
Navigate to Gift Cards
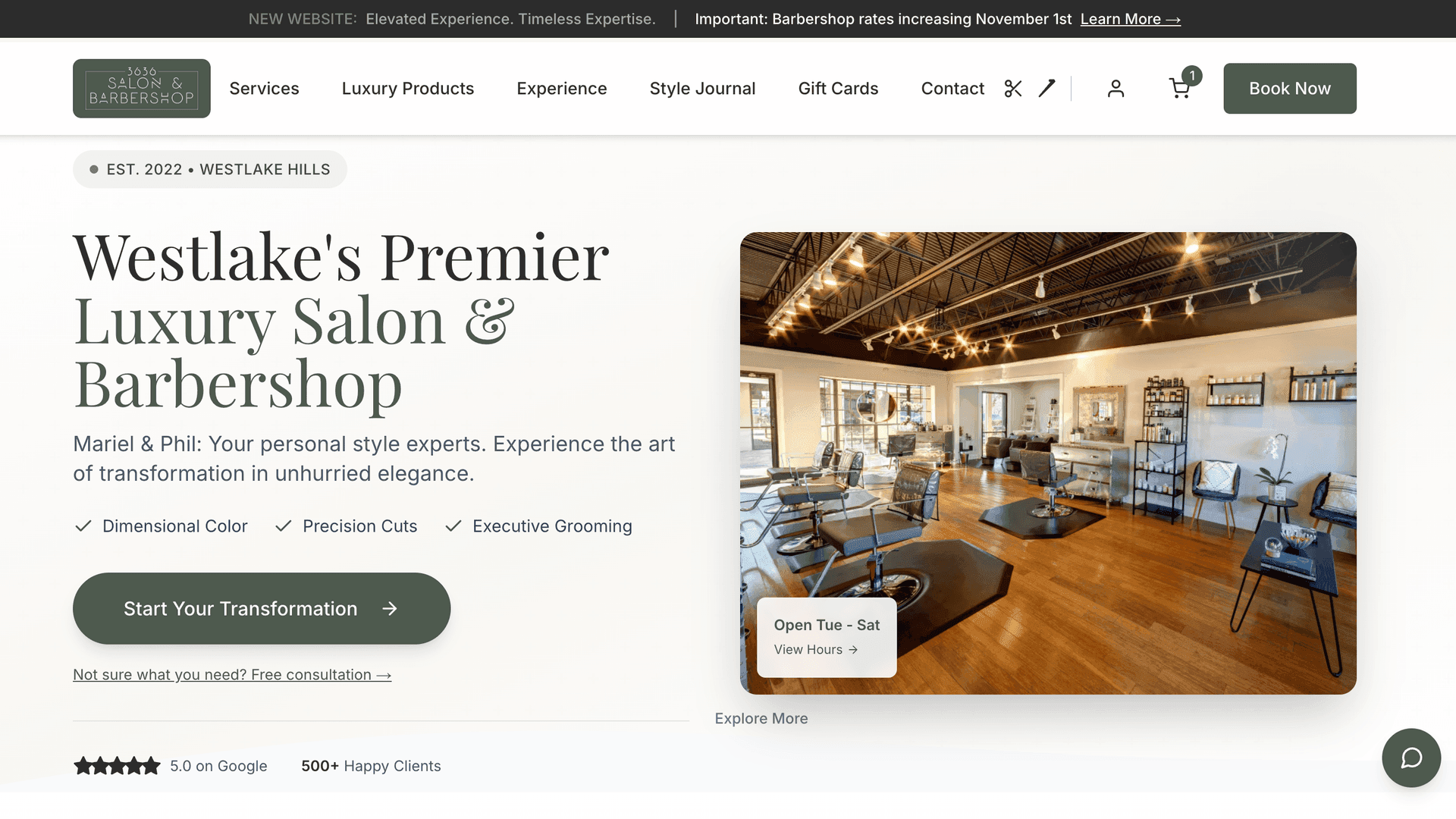pos(839,89)
